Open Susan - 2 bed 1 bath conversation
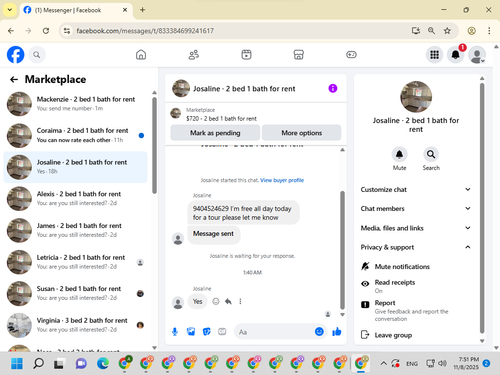The width and height of the screenshot is (500, 375). pos(75,293)
